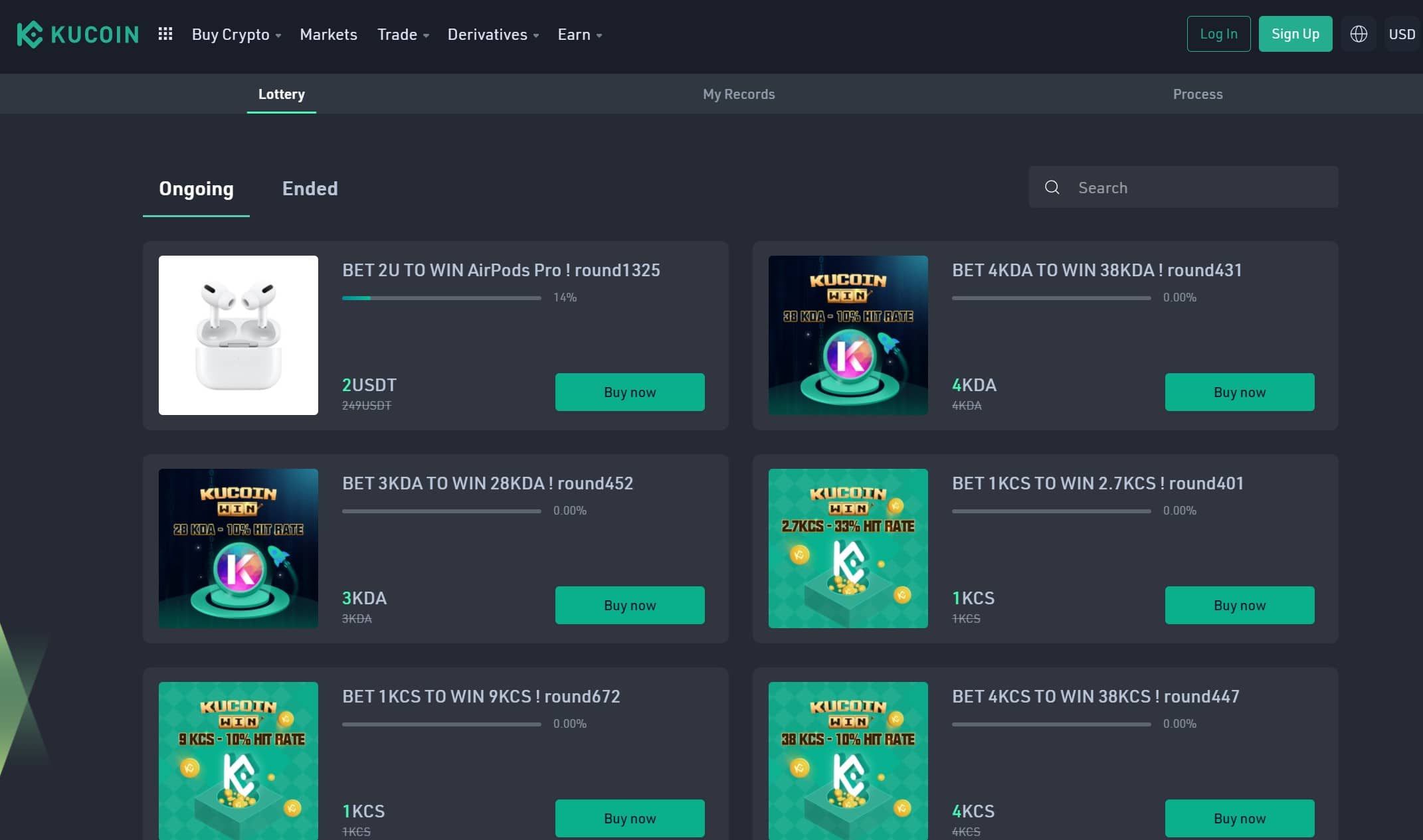The width and height of the screenshot is (1423, 840).
Task: Open the USD currency selector
Action: [1402, 34]
